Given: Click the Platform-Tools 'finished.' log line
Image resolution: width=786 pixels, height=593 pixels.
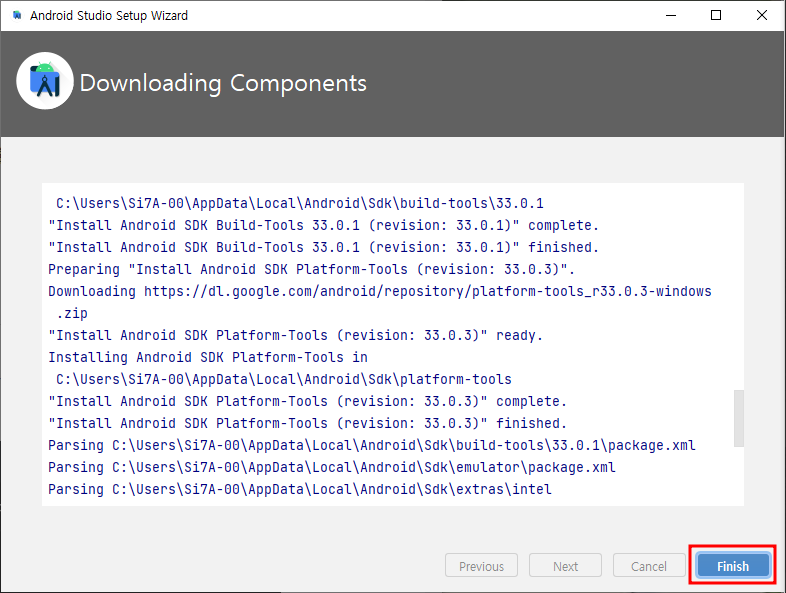Looking at the screenshot, I should click(307, 424).
